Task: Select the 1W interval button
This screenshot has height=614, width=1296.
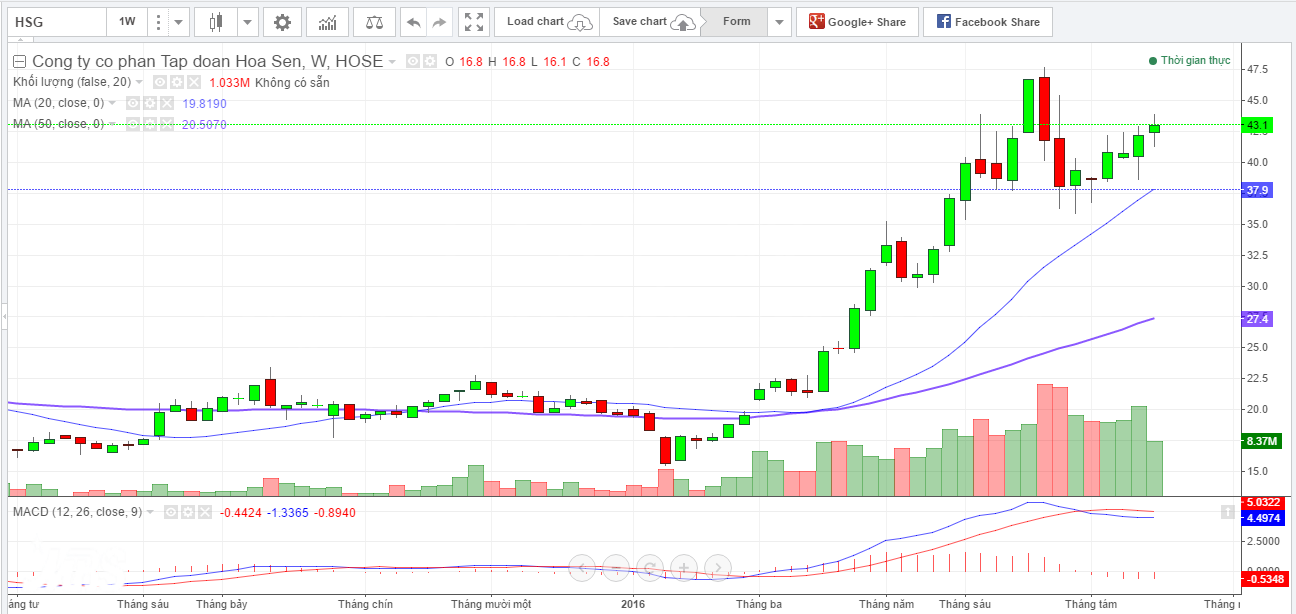Action: (127, 21)
